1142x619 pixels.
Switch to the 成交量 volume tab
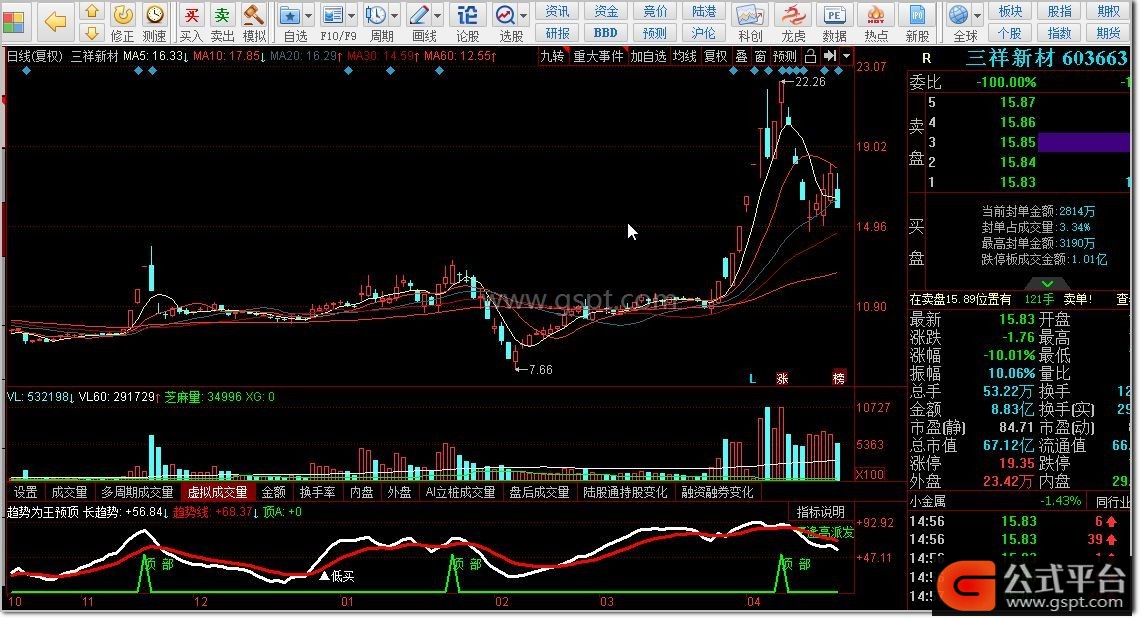pos(69,492)
